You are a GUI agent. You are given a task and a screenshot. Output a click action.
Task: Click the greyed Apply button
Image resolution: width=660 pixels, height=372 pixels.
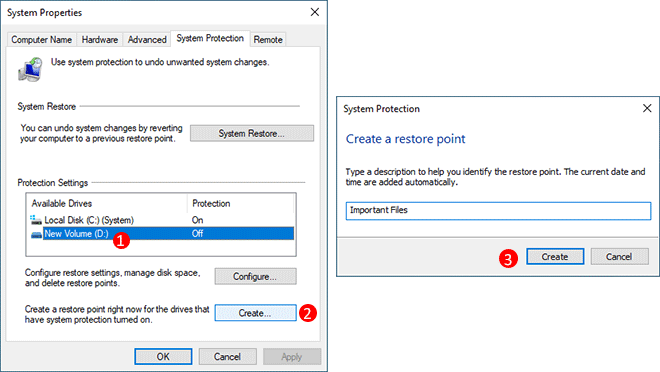pos(292,356)
